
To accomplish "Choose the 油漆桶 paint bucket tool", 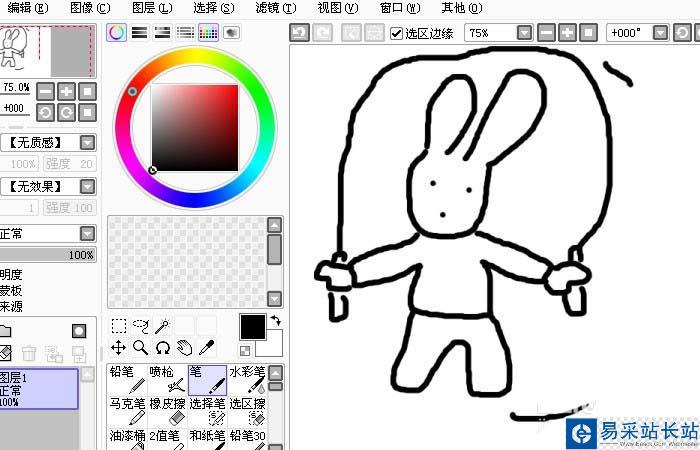I will (x=127, y=439).
